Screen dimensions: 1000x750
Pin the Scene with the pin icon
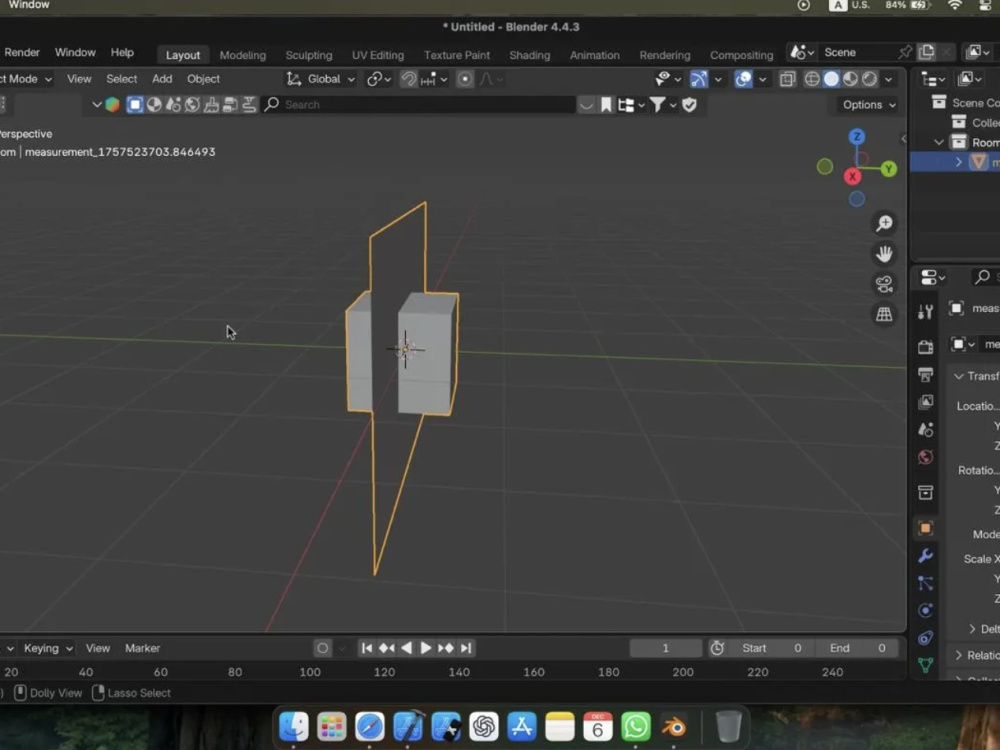coord(905,52)
